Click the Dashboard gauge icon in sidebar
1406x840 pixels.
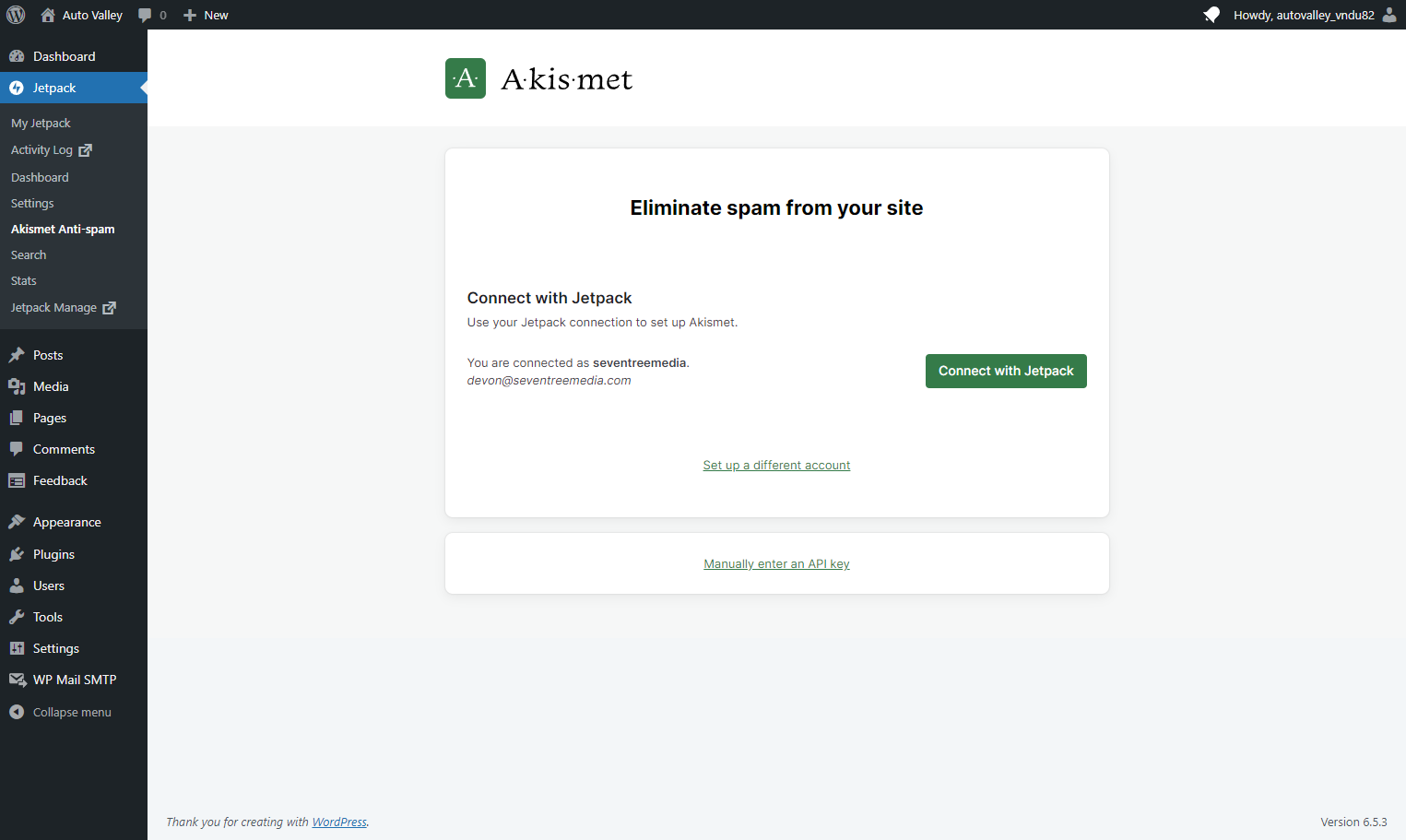(x=17, y=56)
